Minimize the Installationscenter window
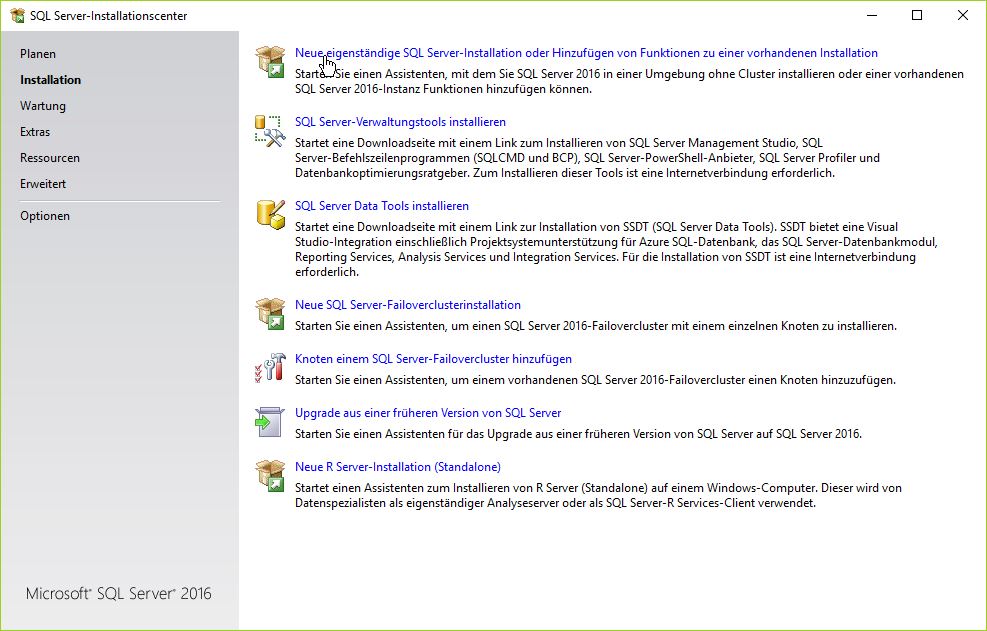Screen dimensions: 987x631 [872, 15]
